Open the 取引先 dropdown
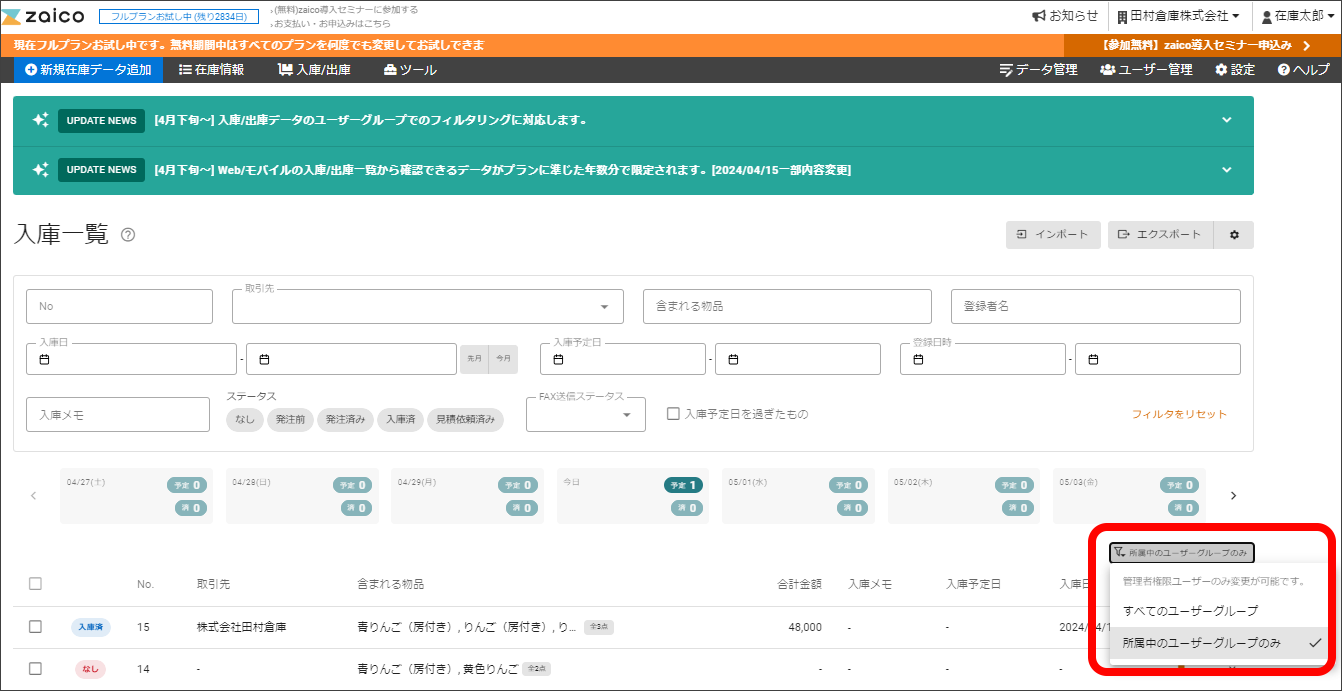This screenshot has width=1342, height=691. [x=427, y=307]
